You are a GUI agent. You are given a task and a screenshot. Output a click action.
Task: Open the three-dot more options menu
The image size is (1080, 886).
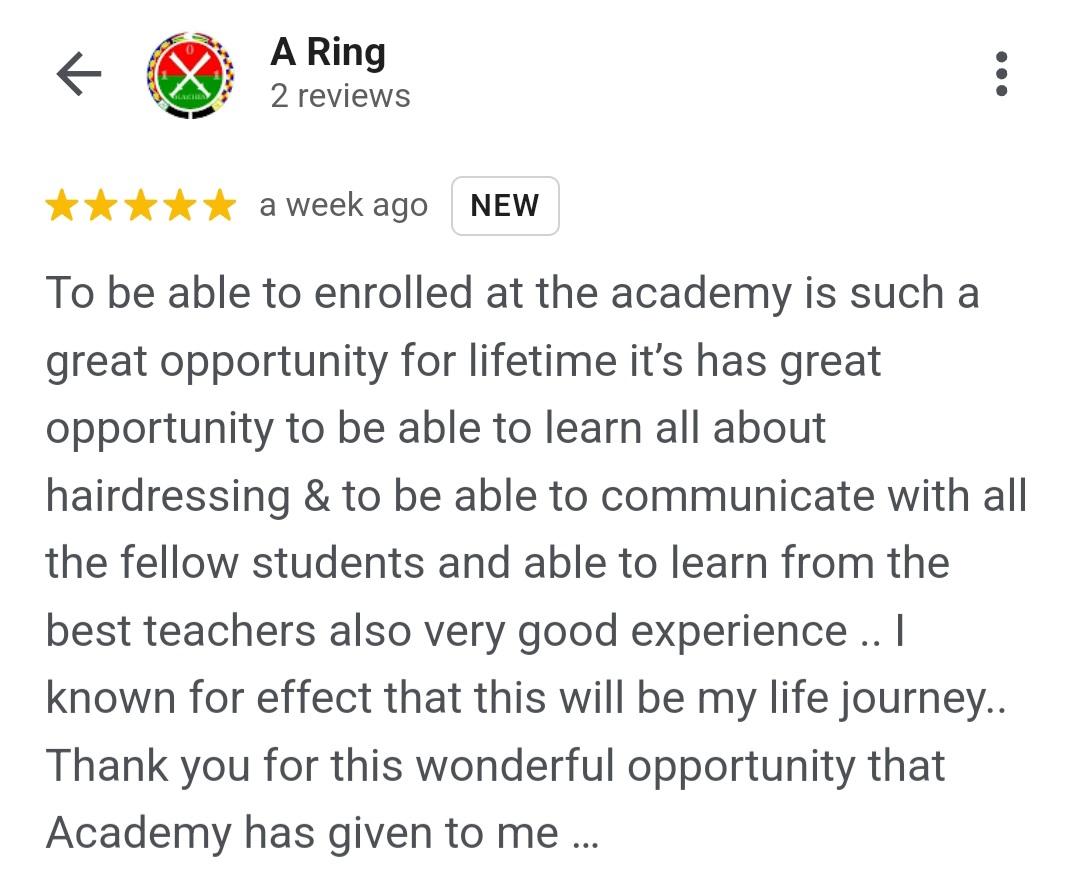pyautogui.click(x=1001, y=74)
